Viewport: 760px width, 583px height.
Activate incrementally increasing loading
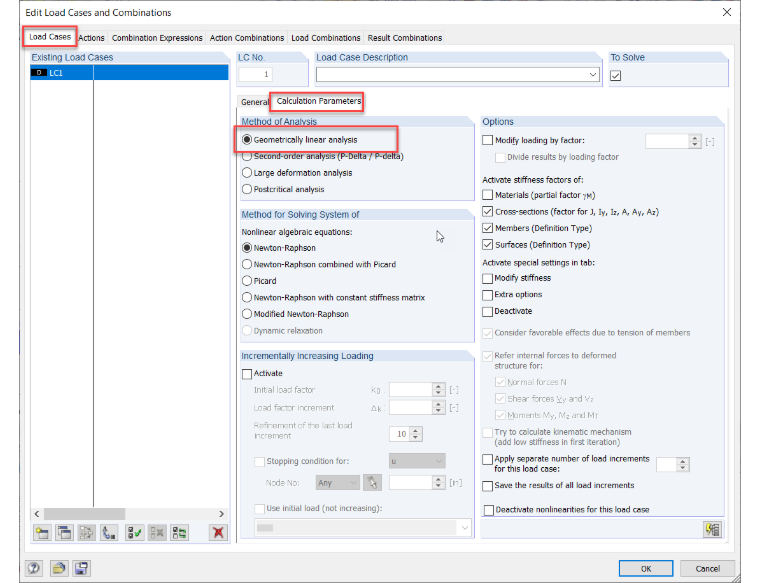coord(247,374)
